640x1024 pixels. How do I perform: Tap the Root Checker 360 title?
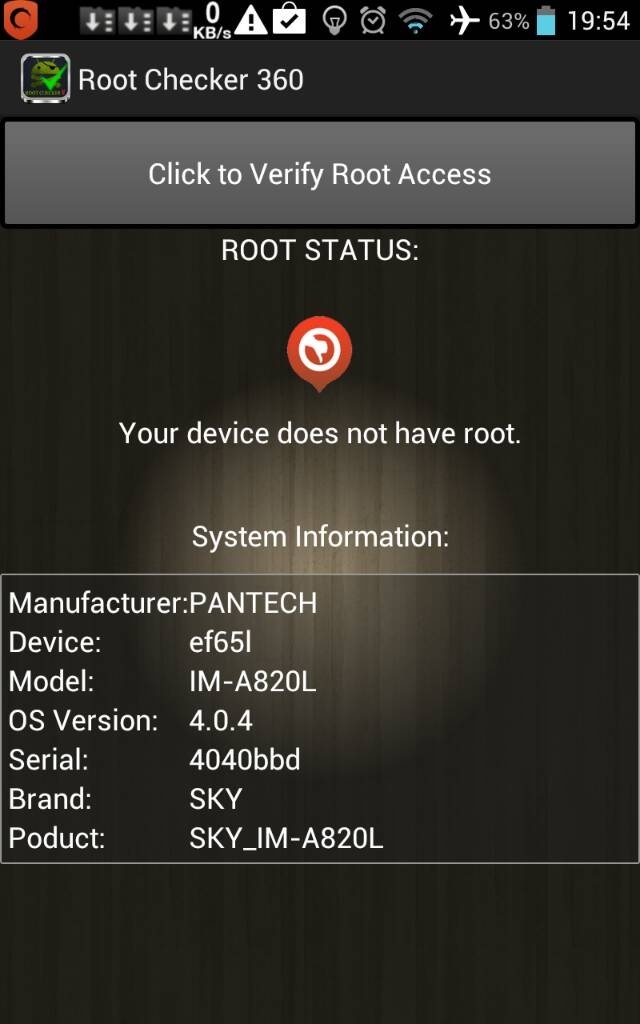click(x=191, y=80)
